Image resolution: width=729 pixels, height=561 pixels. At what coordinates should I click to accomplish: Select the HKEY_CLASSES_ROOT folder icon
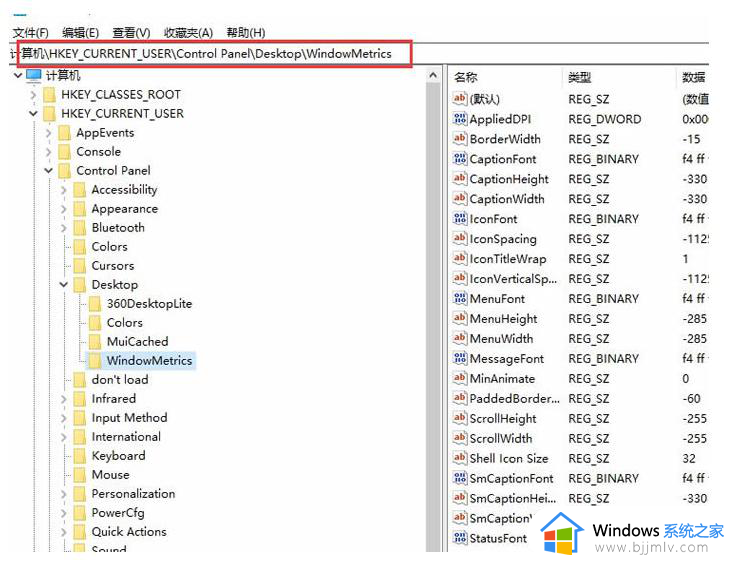click(x=49, y=95)
